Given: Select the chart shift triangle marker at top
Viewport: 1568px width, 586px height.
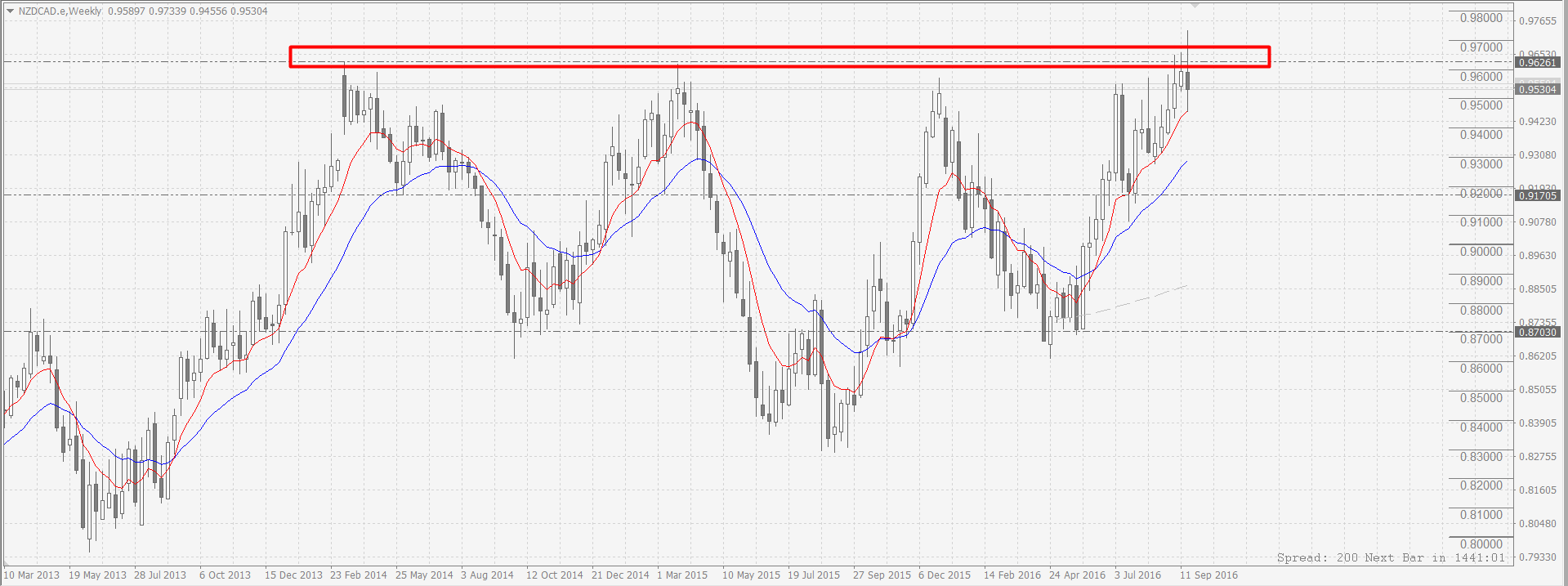Looking at the screenshot, I should click(x=1195, y=6).
